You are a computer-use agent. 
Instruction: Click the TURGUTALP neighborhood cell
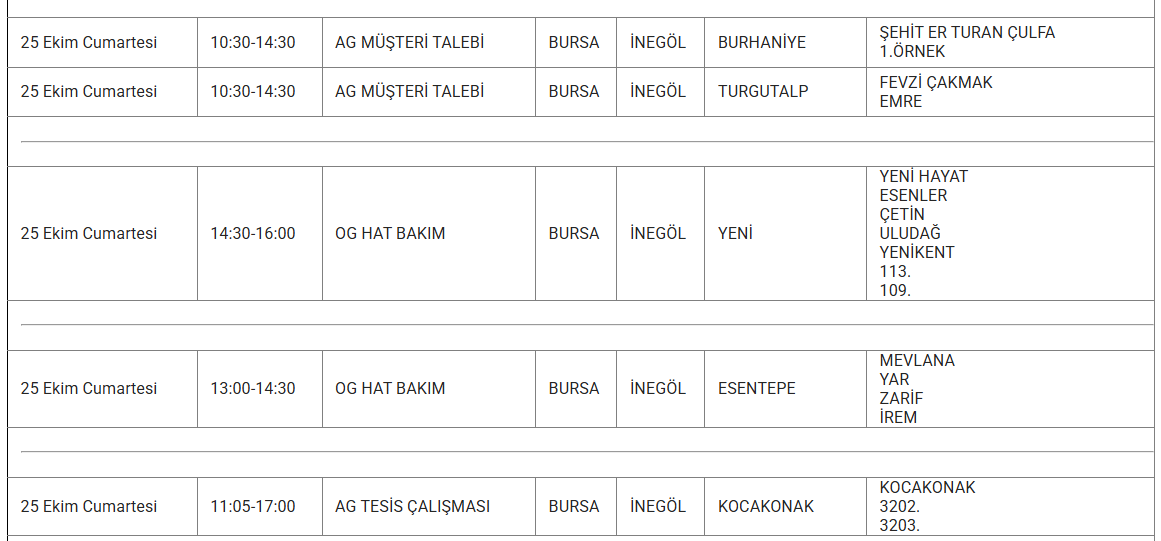click(763, 91)
